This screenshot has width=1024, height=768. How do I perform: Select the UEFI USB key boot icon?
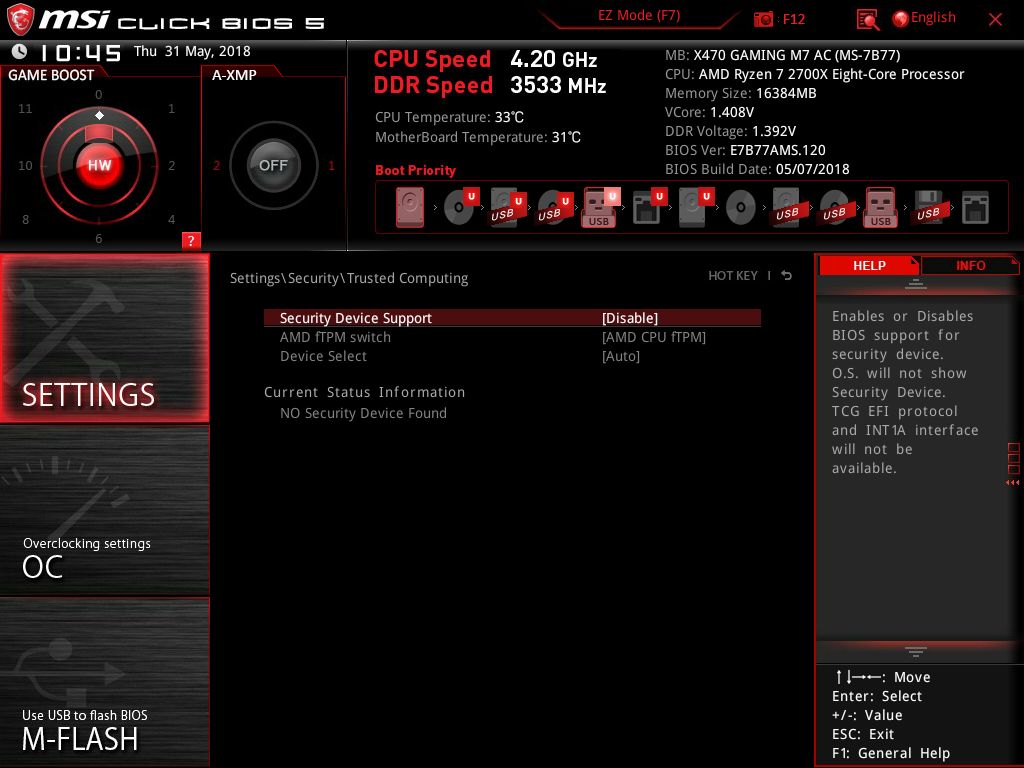tap(600, 208)
